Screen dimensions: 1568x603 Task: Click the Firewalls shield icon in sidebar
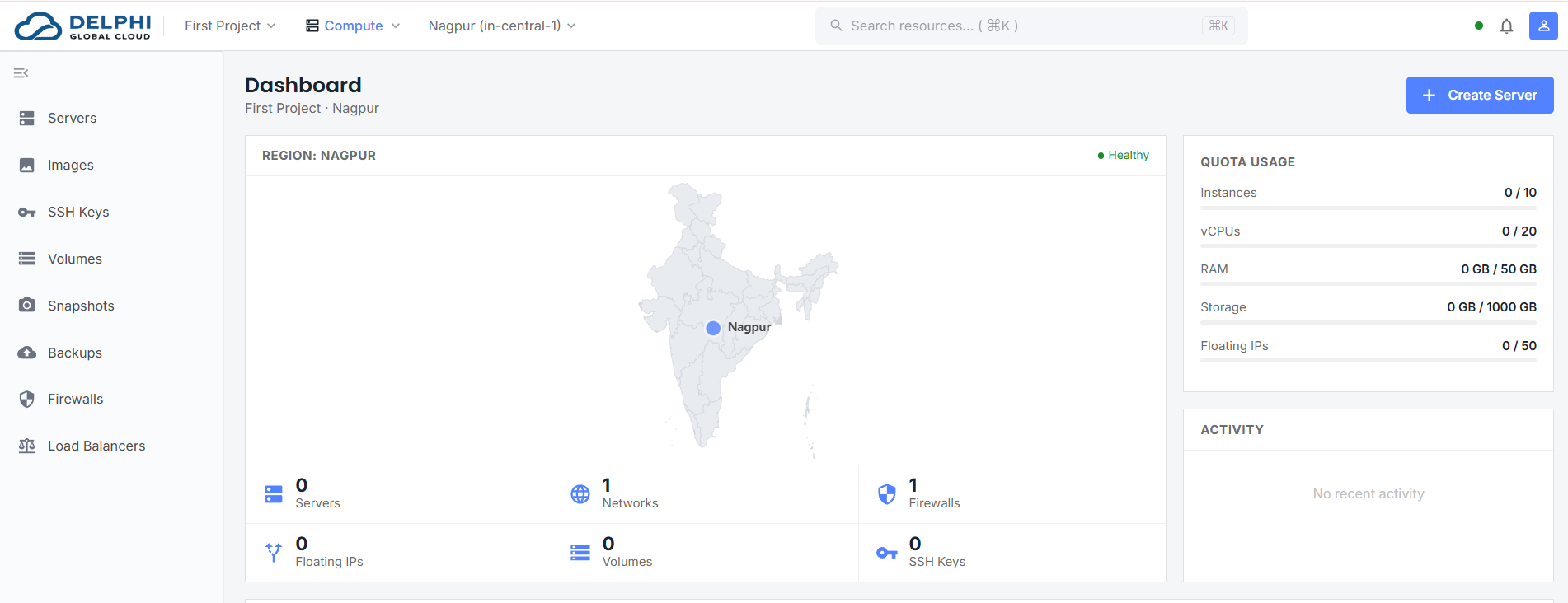coord(27,400)
